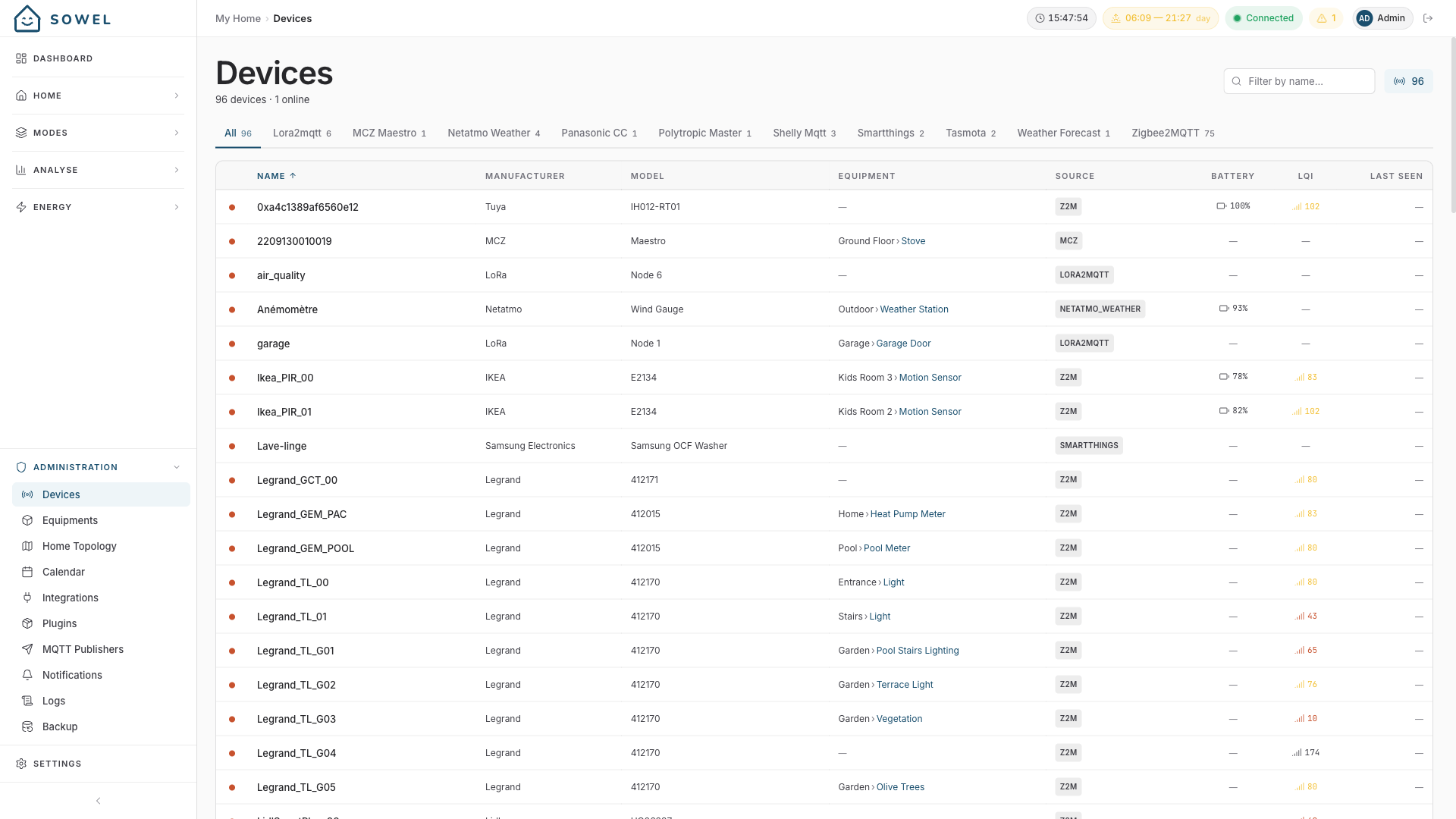
Task: Switch to the Smartthings tab
Action: [890, 133]
